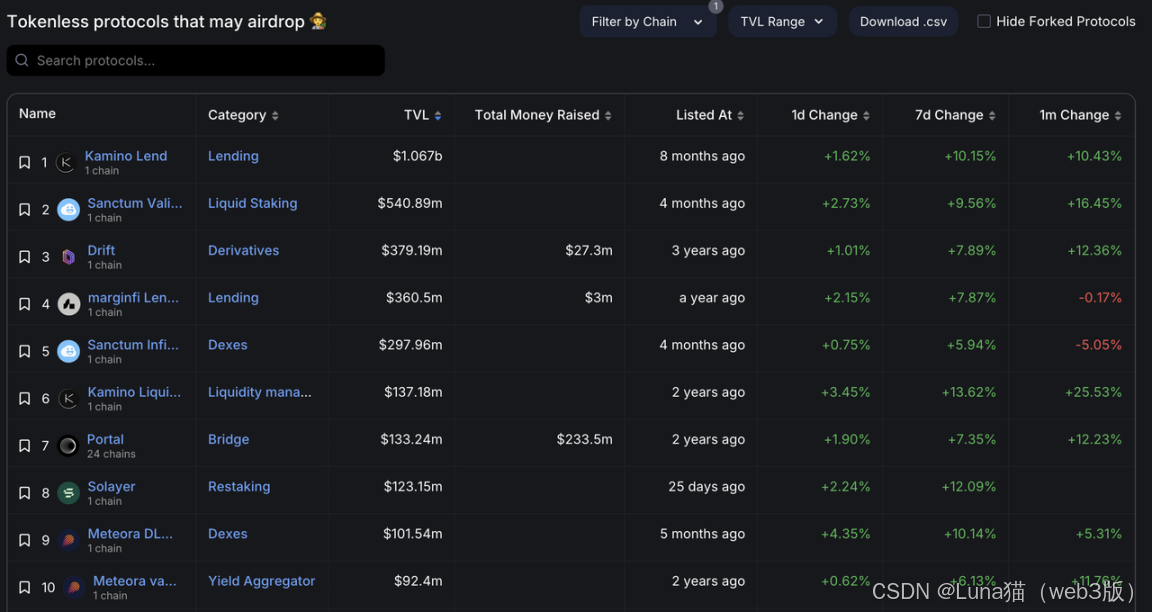
Task: Click the Sanctum Validator logo icon
Action: (x=68, y=209)
